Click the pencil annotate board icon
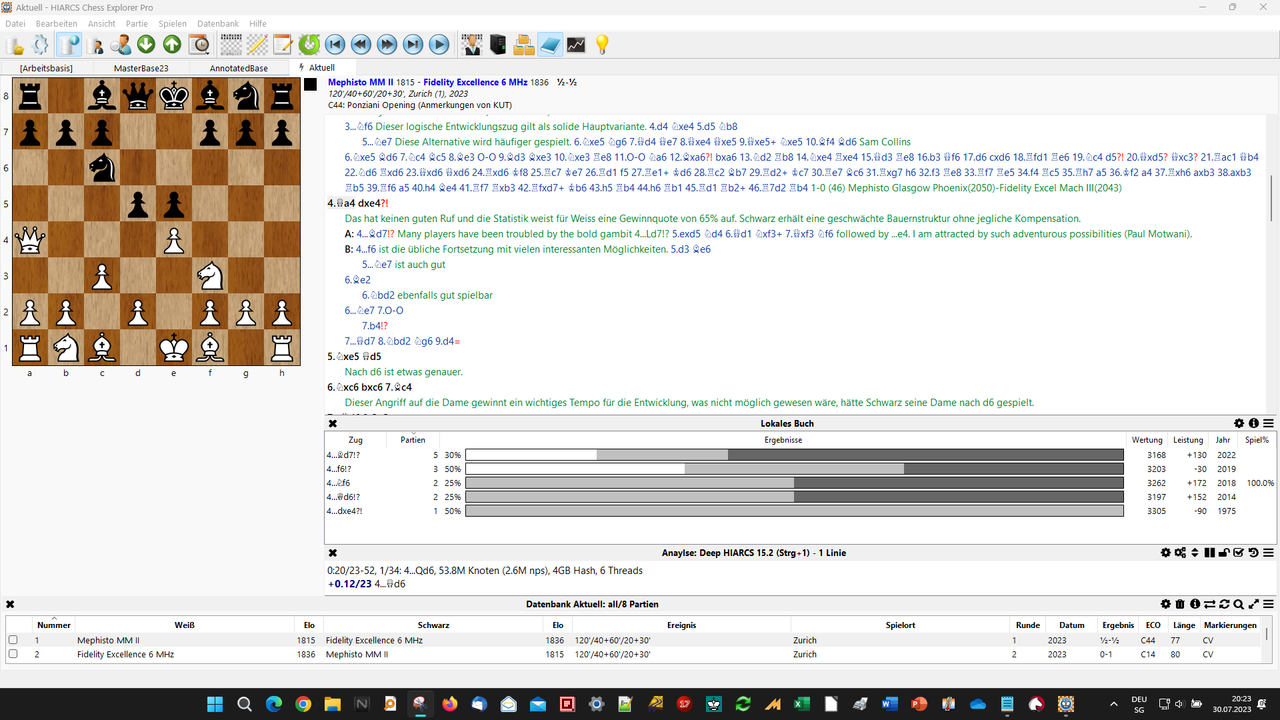Screen dimensions: 1280x720 point(257,44)
